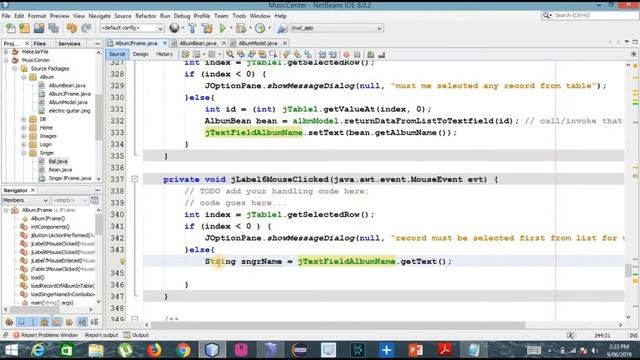The width and height of the screenshot is (640, 360).
Task: Click the Last Edit icon in editor toolbar
Action: coord(186,54)
